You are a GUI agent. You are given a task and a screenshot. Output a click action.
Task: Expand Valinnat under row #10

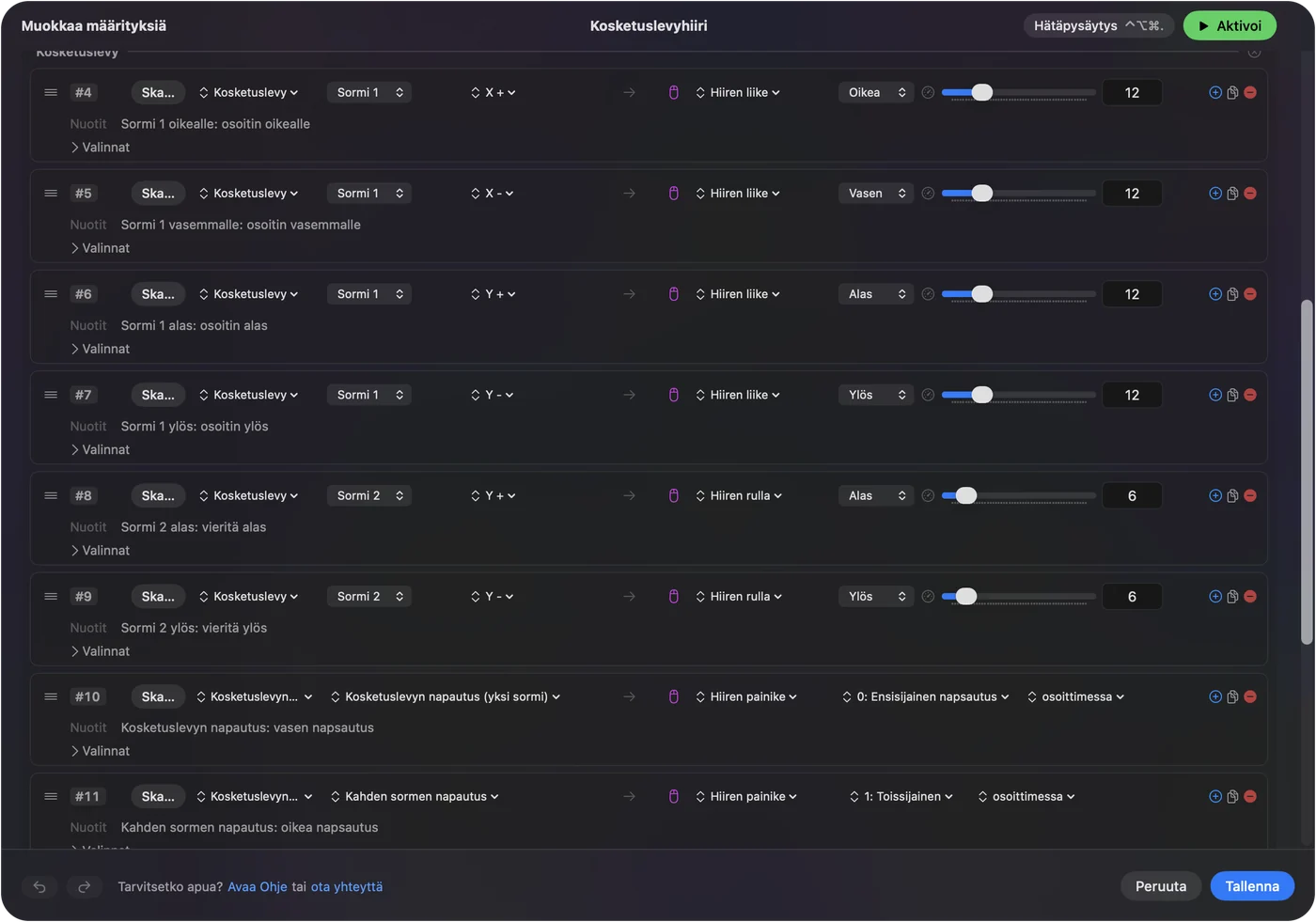[x=100, y=751]
